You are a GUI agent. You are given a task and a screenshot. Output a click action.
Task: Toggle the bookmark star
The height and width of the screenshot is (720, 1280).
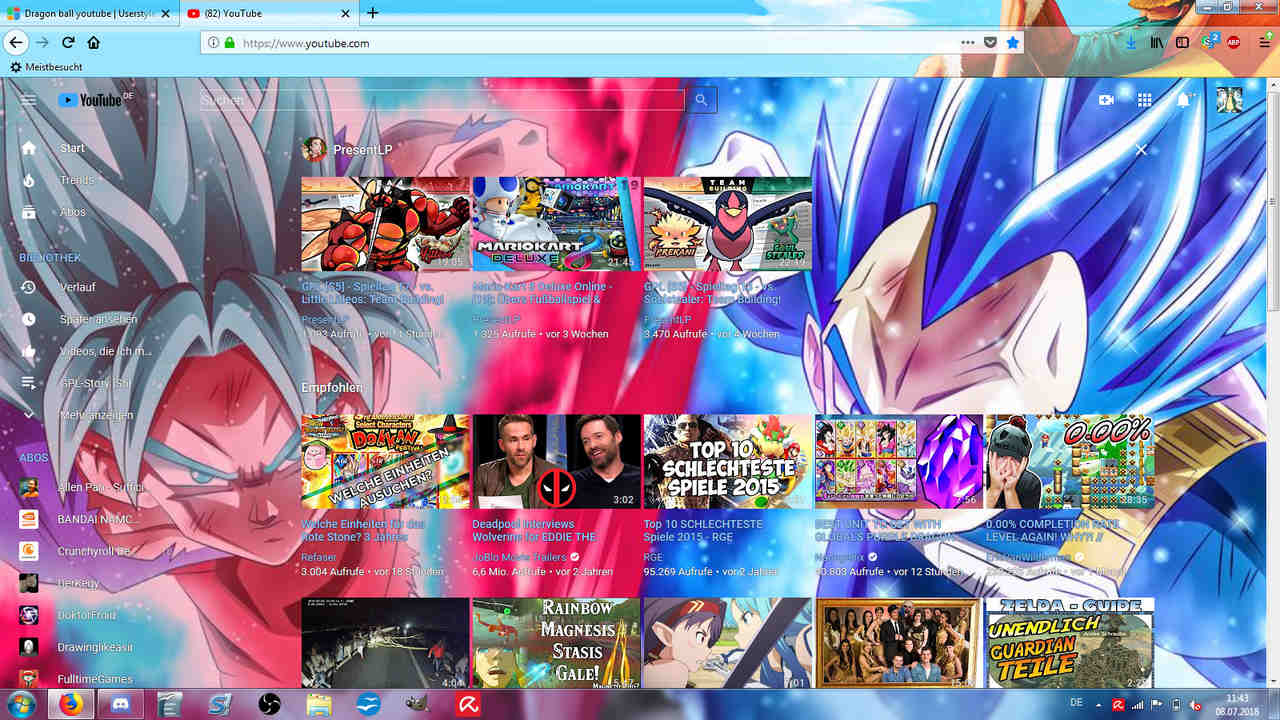tap(1012, 43)
